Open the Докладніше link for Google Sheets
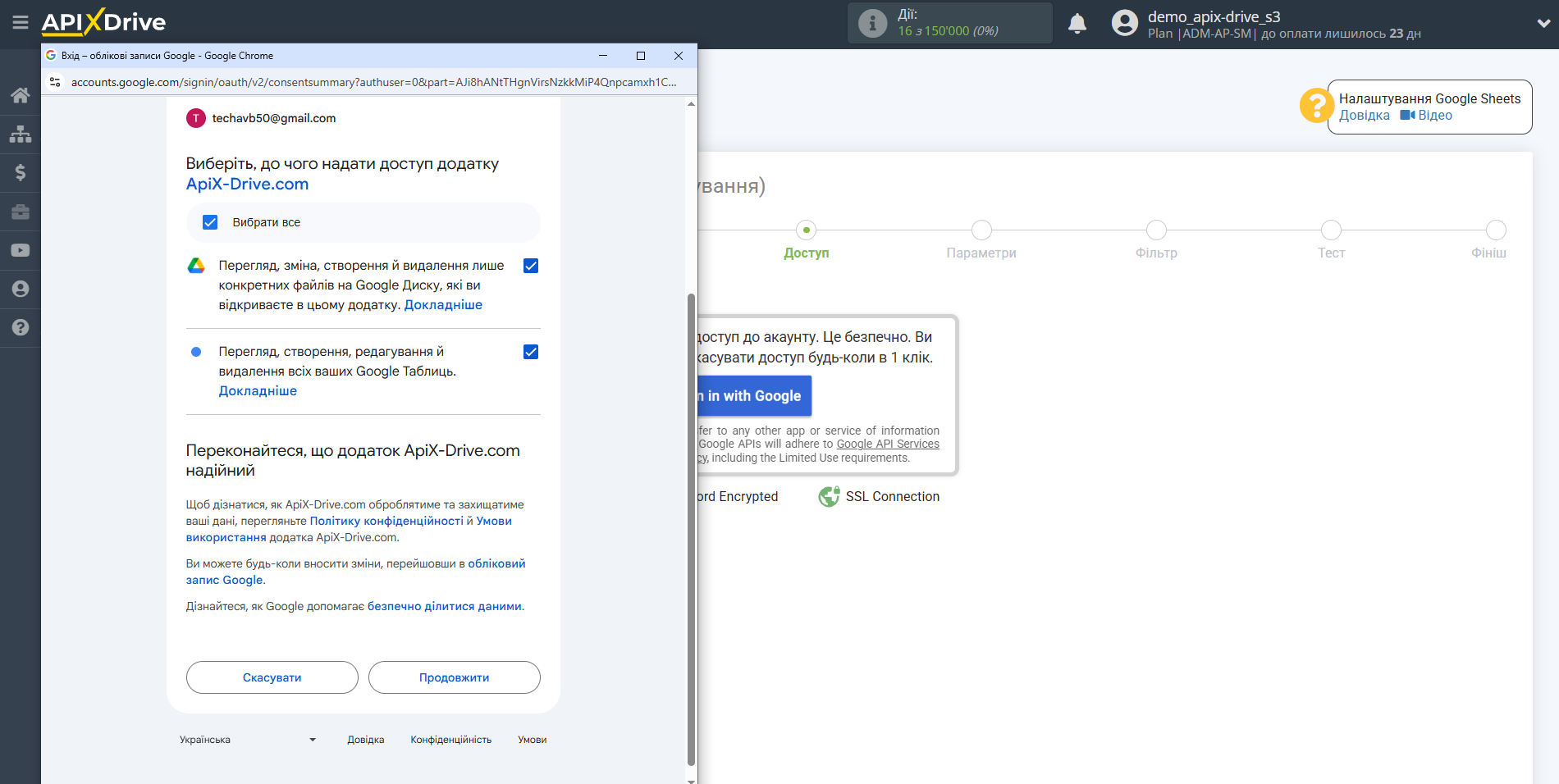The width and height of the screenshot is (1559, 784). pyautogui.click(x=258, y=391)
